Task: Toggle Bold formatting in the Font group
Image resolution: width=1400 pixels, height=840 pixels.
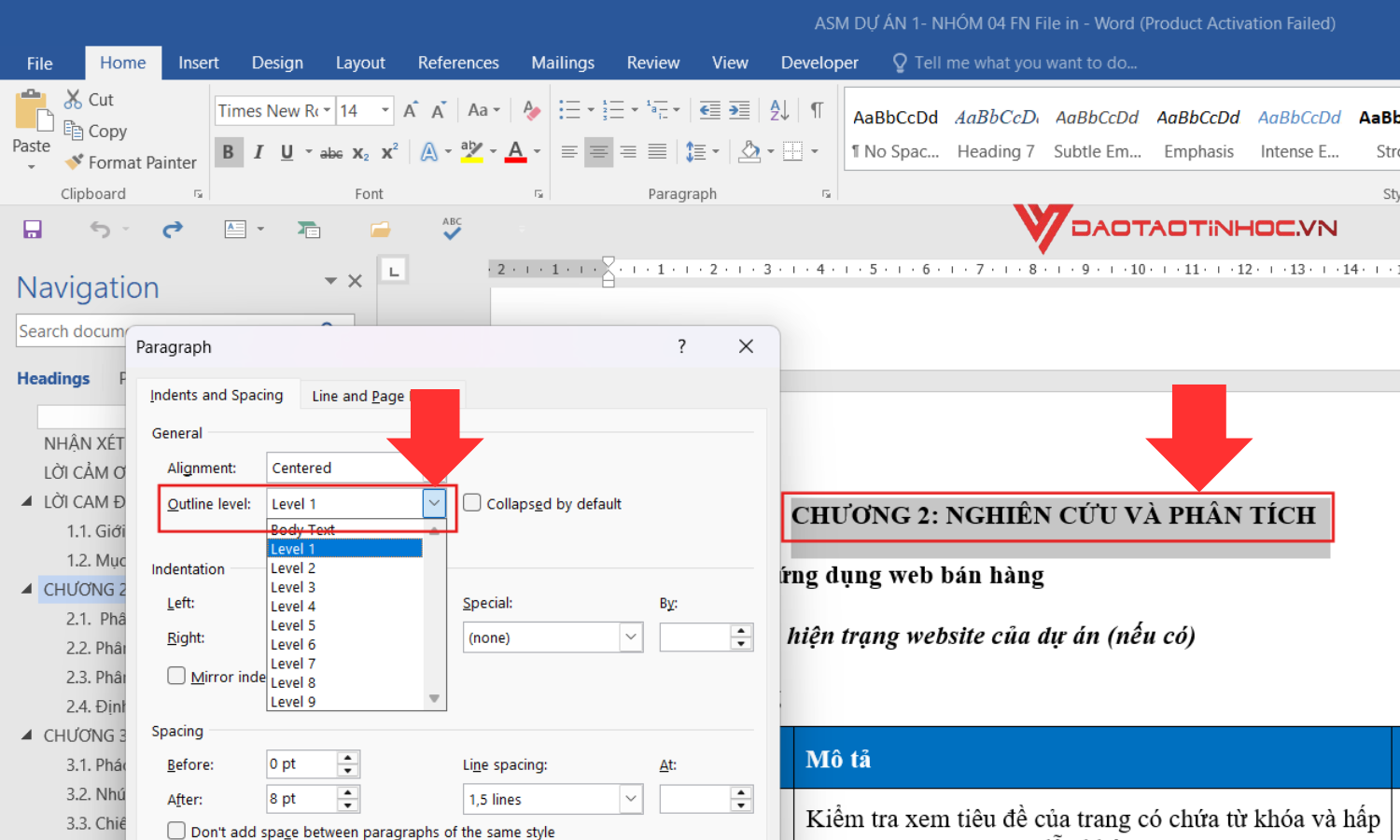Action: coord(228,152)
